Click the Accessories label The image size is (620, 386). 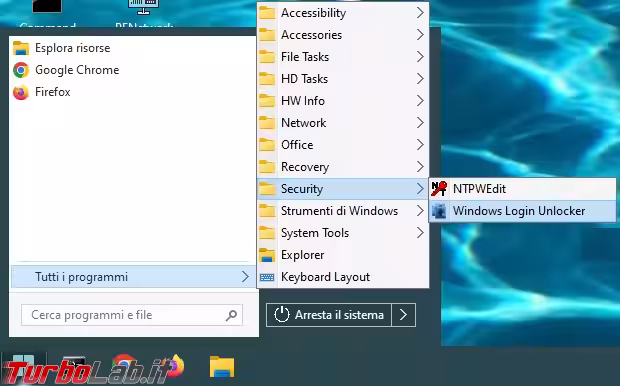312,35
